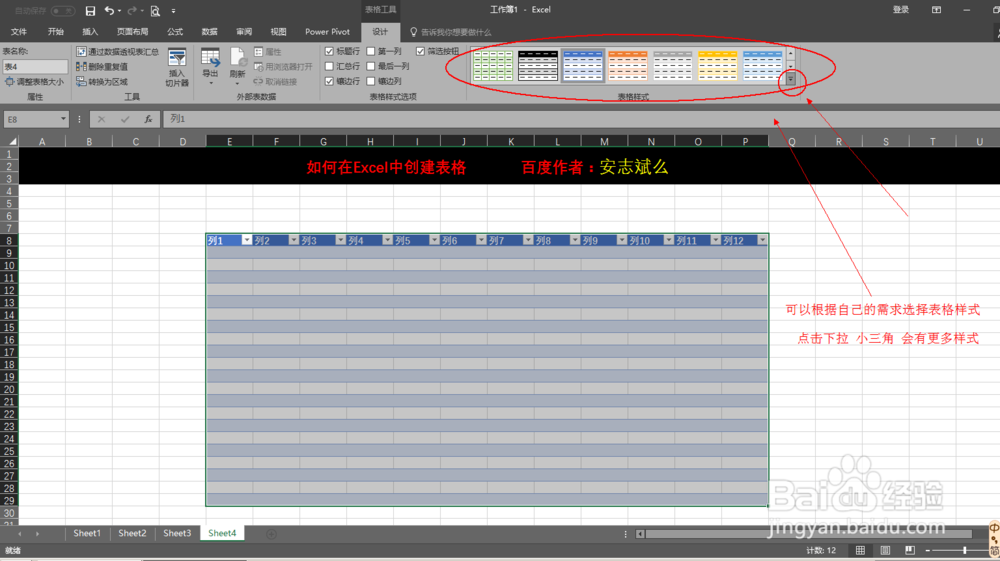The height and width of the screenshot is (561, 1000).
Task: Click the zoom out minus button
Action: pos(928,550)
